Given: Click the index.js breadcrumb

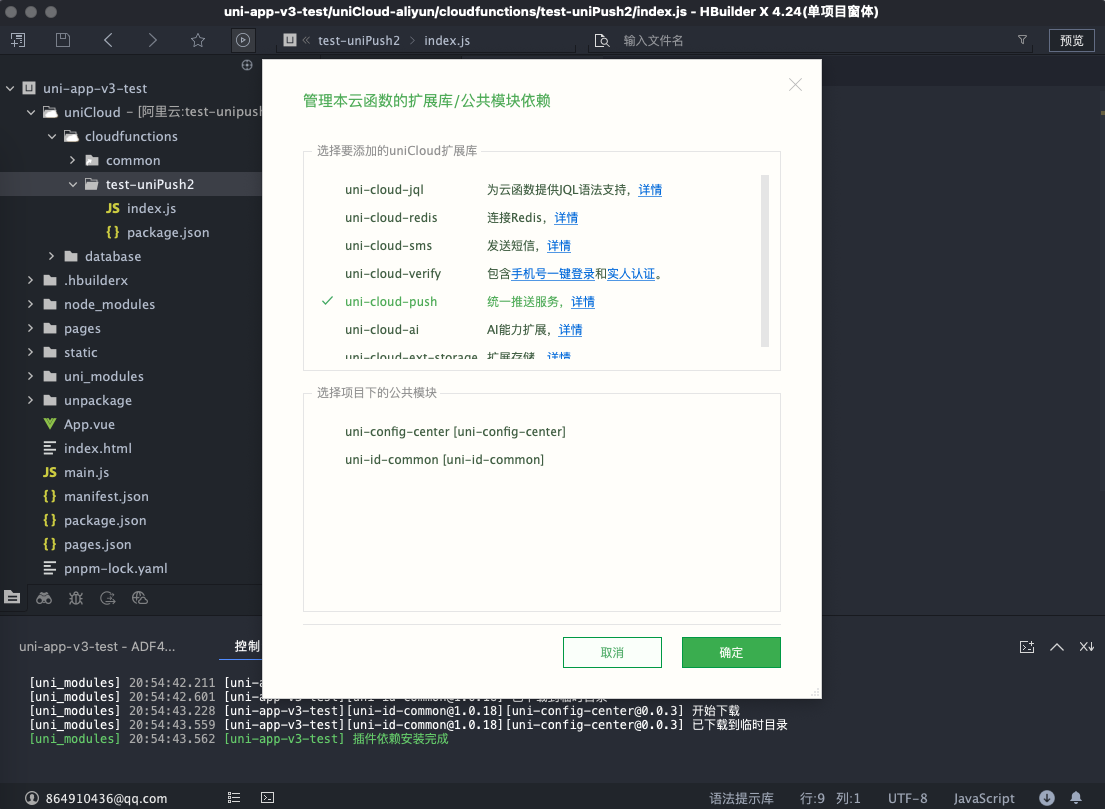Looking at the screenshot, I should [447, 40].
